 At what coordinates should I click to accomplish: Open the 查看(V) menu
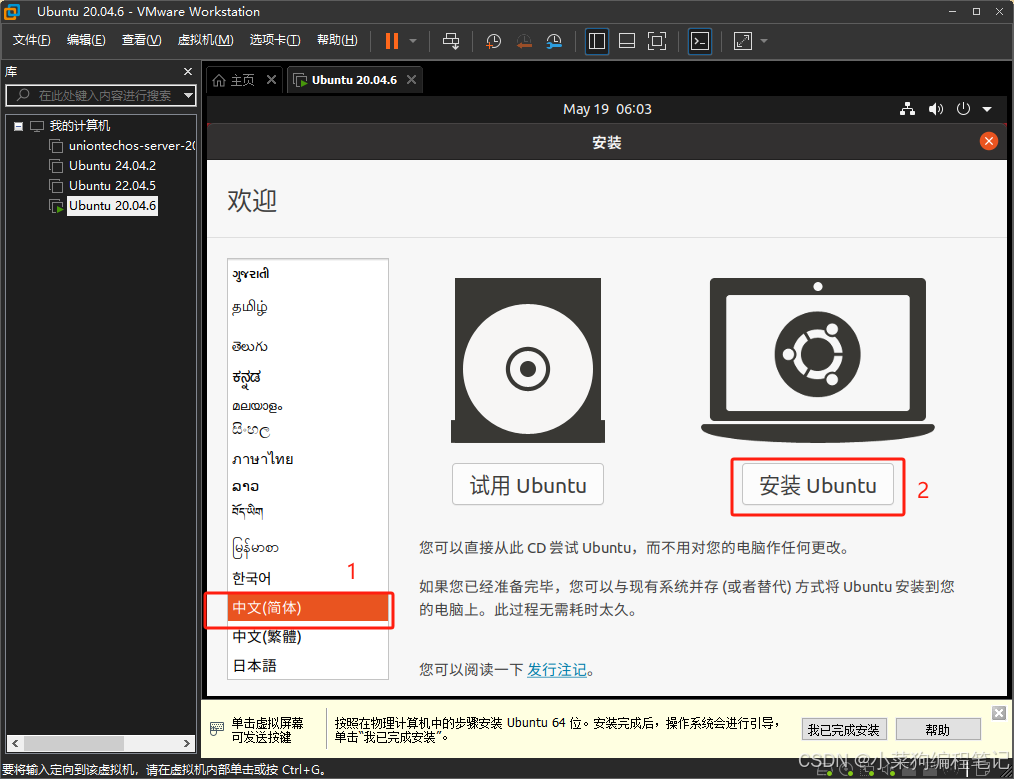point(141,40)
